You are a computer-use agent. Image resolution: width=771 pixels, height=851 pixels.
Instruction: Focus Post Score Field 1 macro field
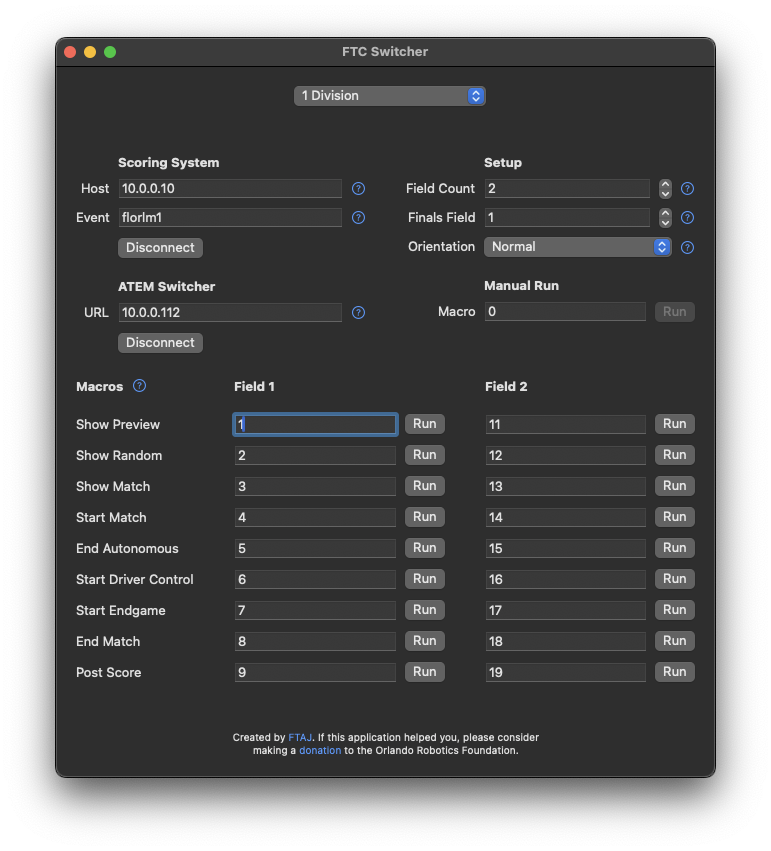pos(315,672)
